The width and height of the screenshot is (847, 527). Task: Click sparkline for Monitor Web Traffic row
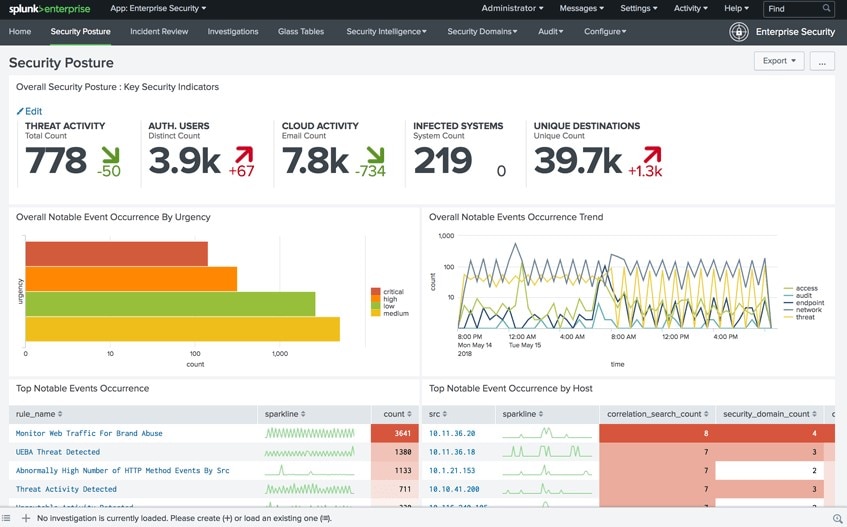pyautogui.click(x=310, y=433)
